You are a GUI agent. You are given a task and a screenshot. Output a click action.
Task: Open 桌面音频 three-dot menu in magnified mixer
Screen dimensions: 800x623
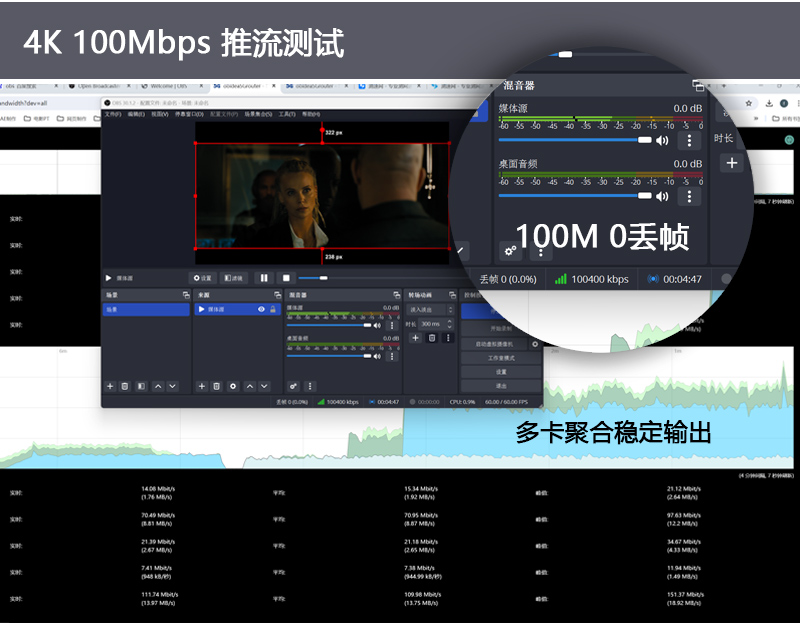[x=691, y=196]
